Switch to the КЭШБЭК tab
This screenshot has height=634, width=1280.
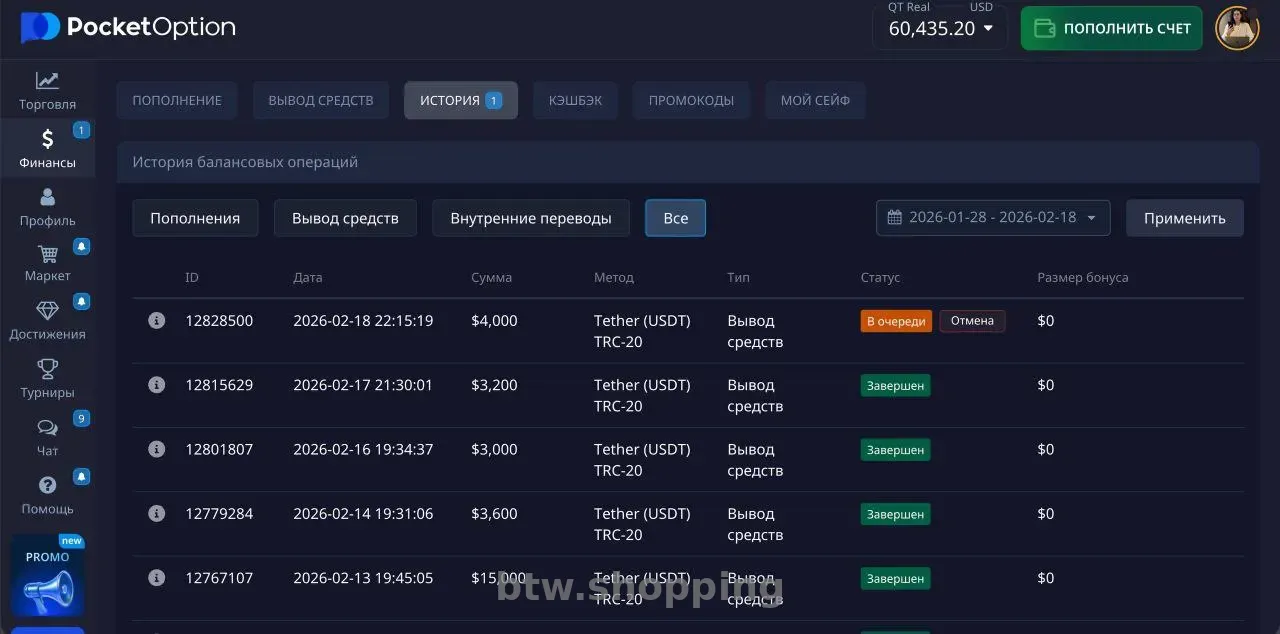(575, 100)
